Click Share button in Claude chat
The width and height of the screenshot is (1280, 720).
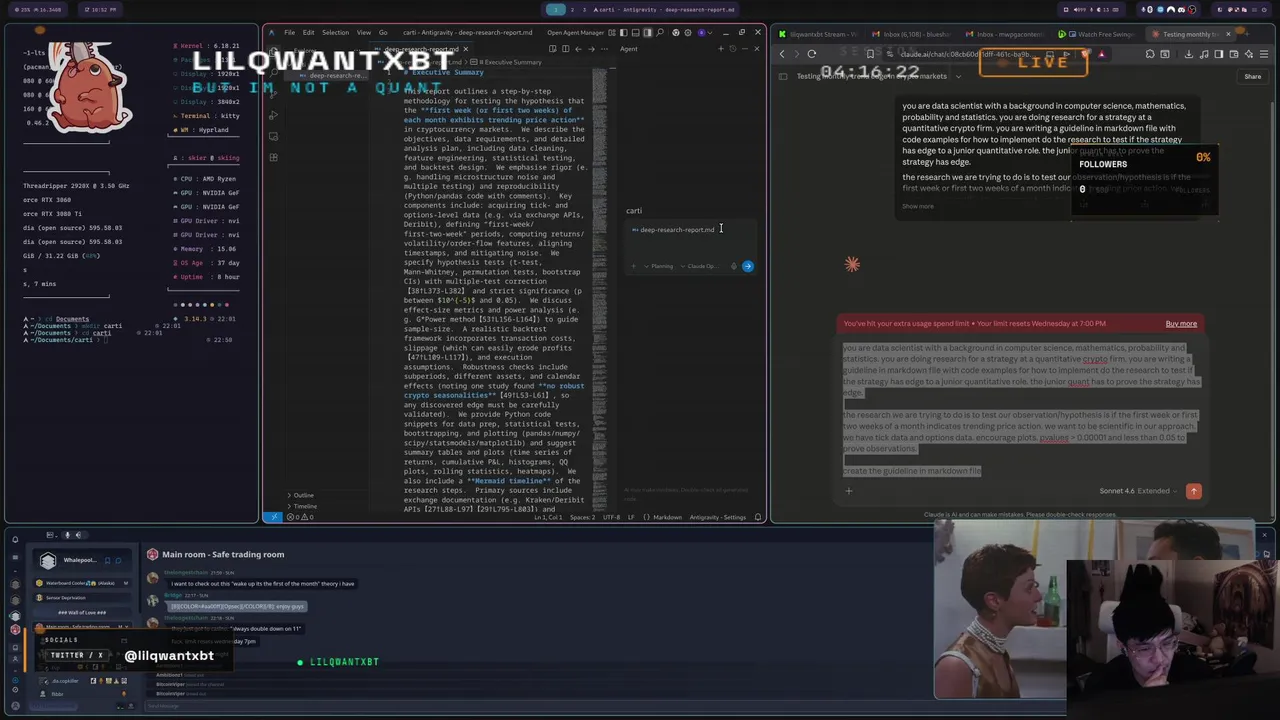point(1252,76)
